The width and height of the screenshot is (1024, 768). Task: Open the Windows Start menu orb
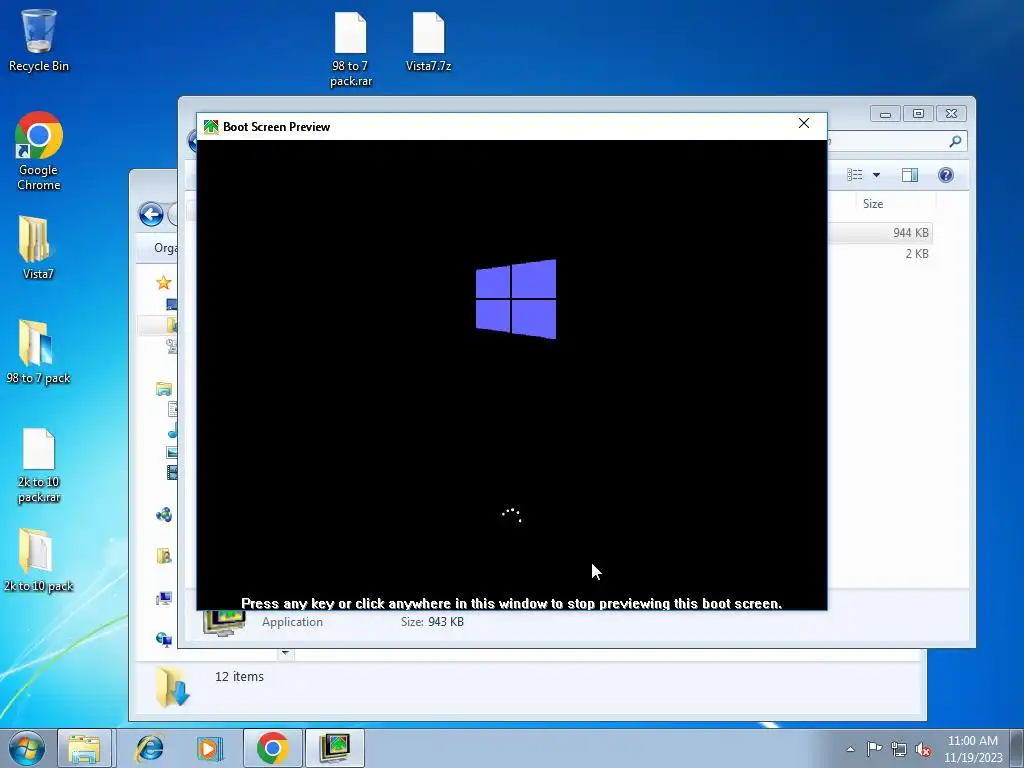click(x=26, y=748)
